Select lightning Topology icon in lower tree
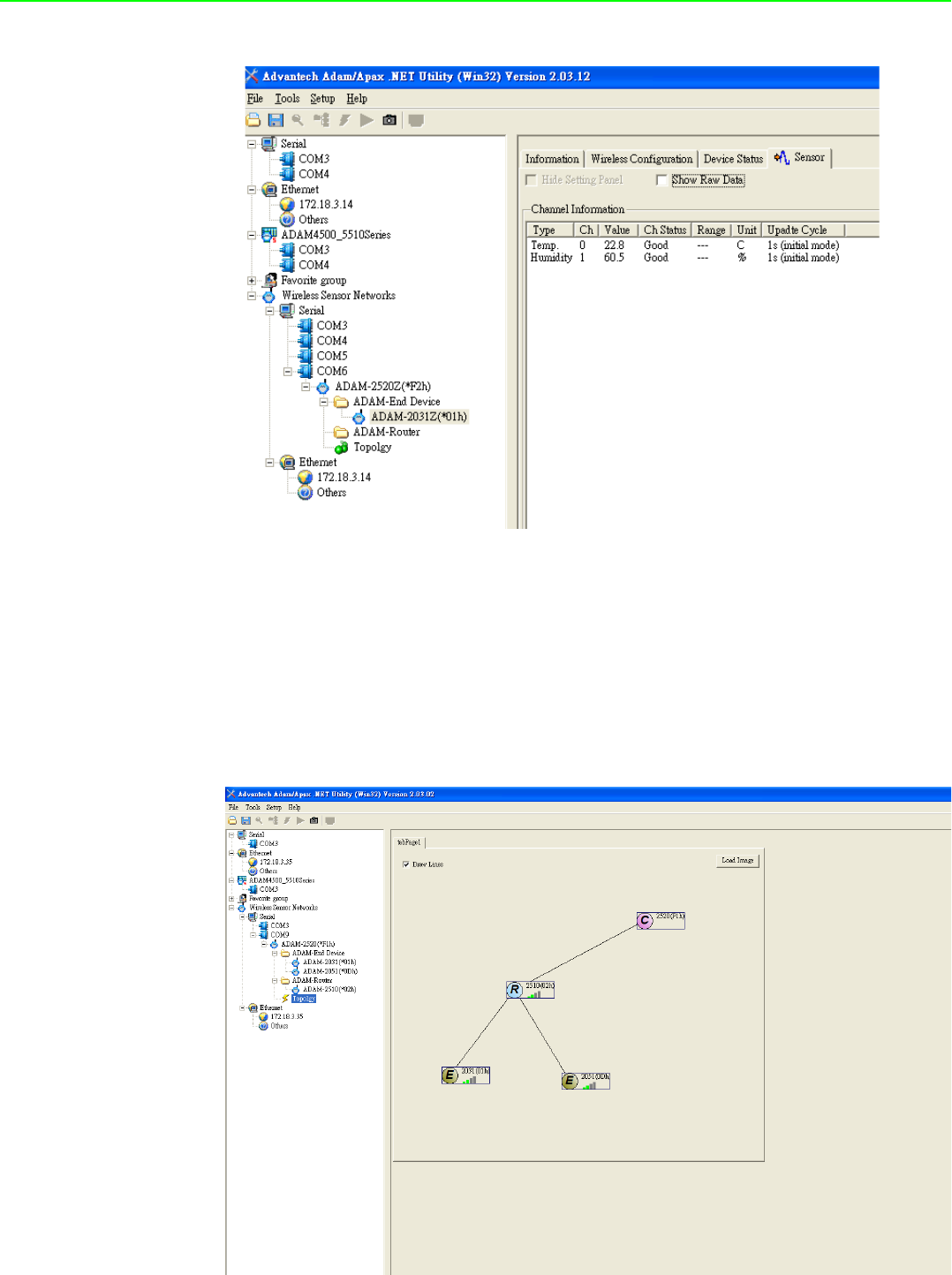 [285, 999]
